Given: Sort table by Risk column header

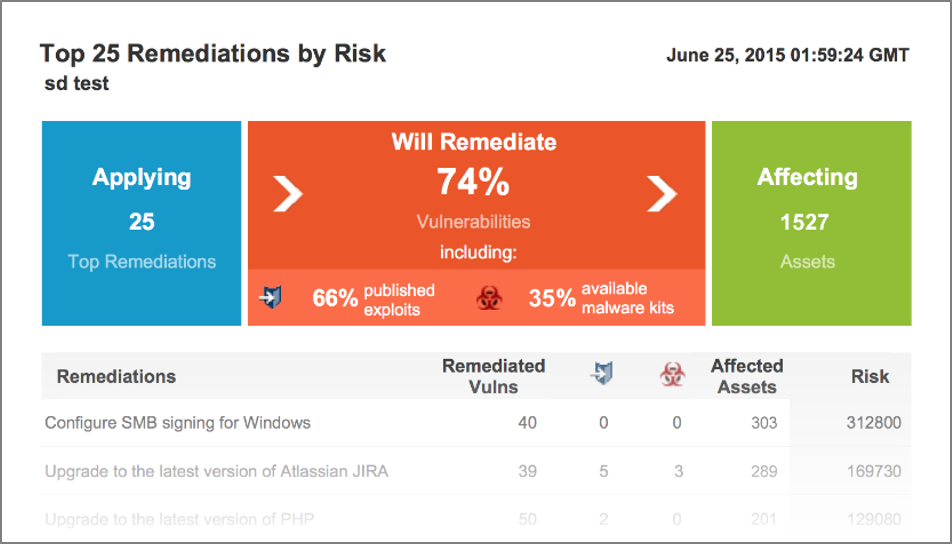Looking at the screenshot, I should pos(869,376).
